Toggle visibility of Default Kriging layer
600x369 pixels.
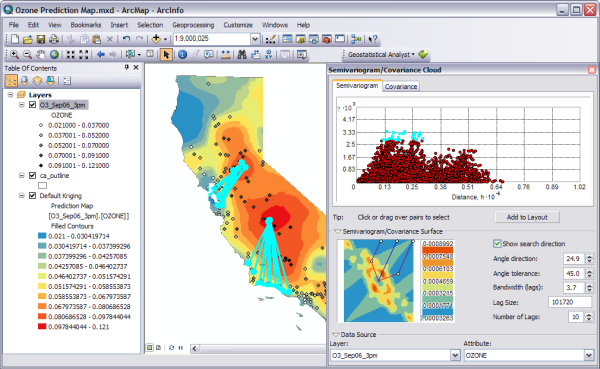tap(33, 196)
